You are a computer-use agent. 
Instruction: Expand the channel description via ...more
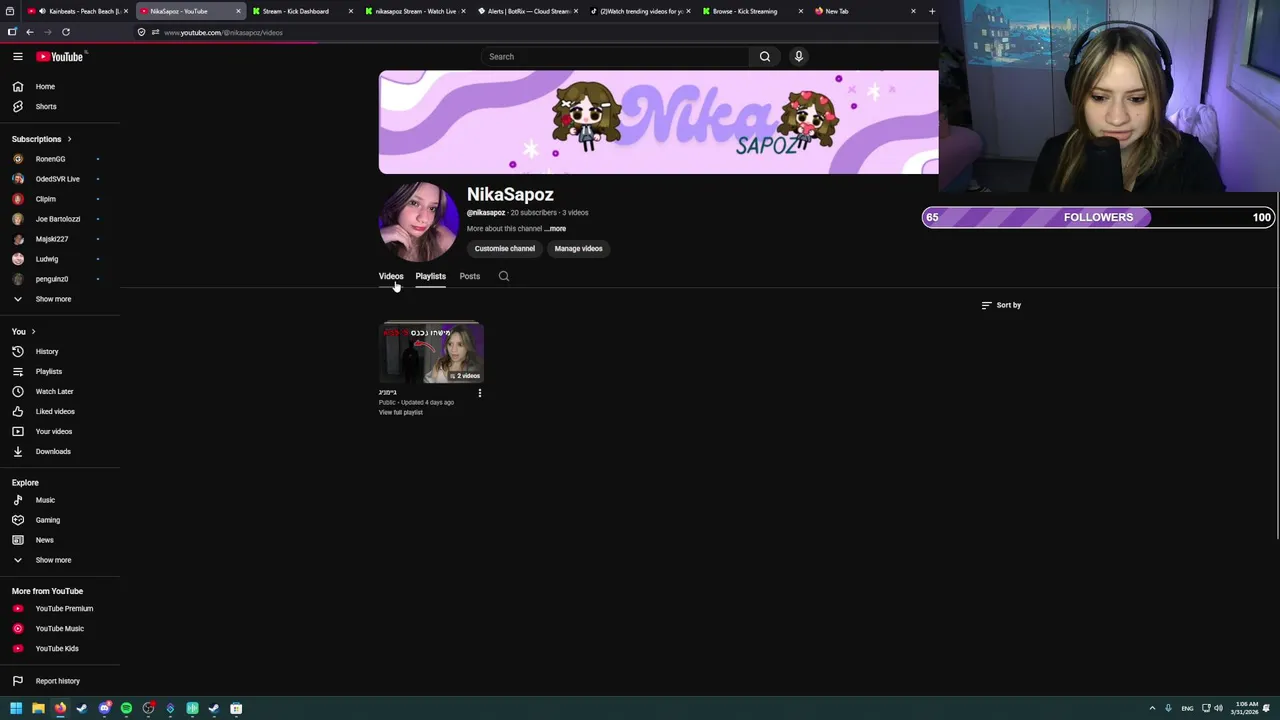(x=556, y=228)
